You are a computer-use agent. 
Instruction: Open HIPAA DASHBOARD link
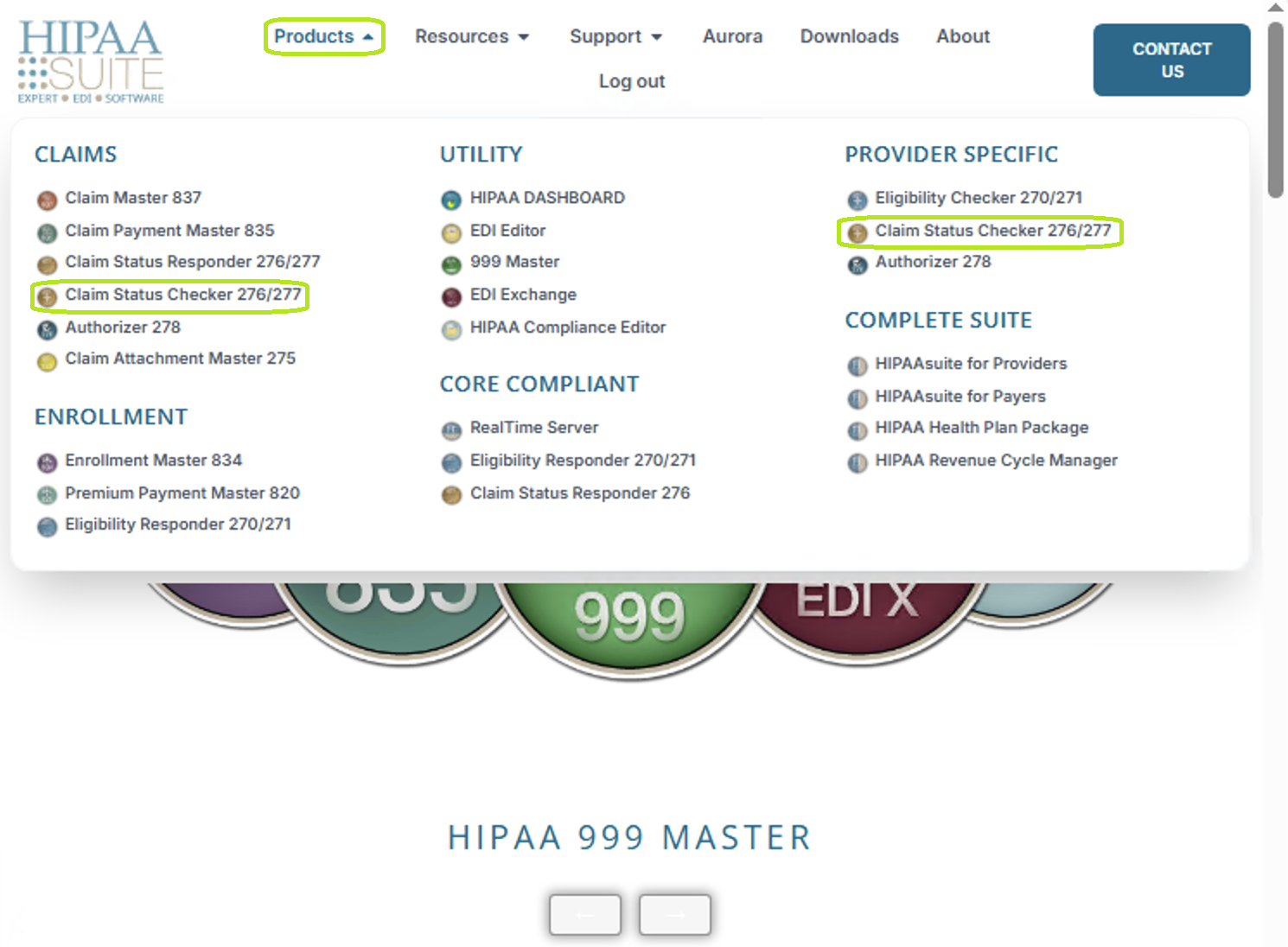(547, 198)
